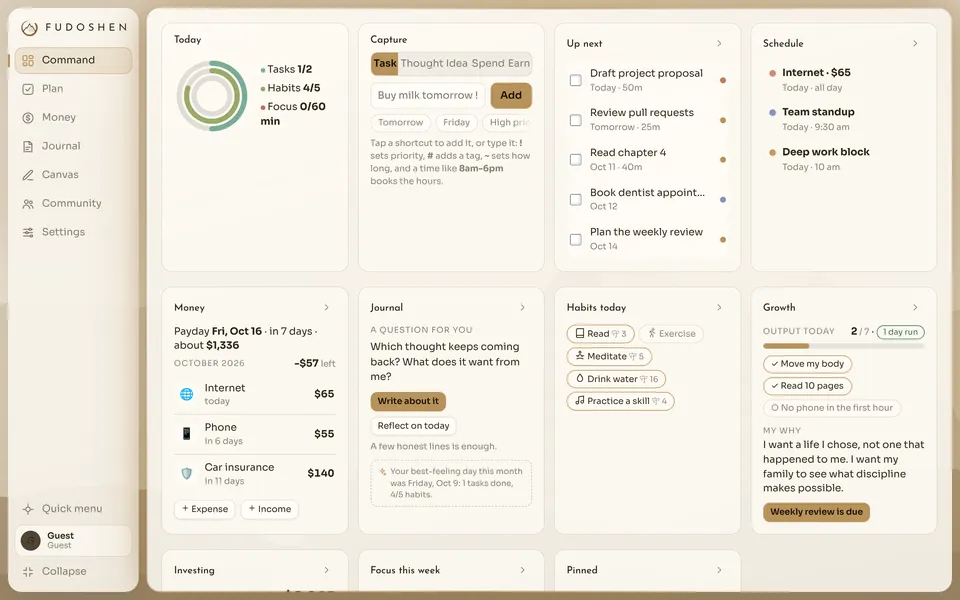Add an Expense in Money card
This screenshot has width=960, height=600.
click(x=204, y=509)
